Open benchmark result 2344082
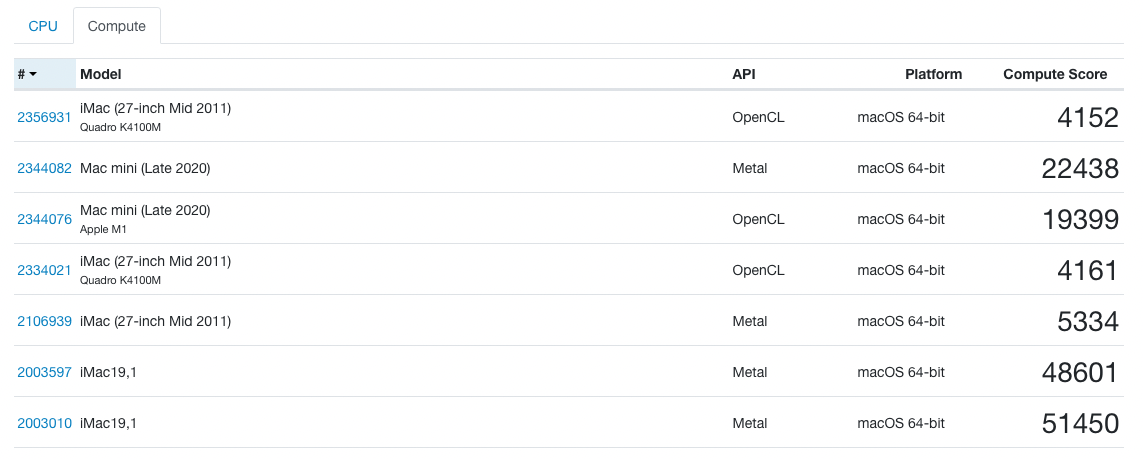The height and width of the screenshot is (459, 1143). [44, 168]
